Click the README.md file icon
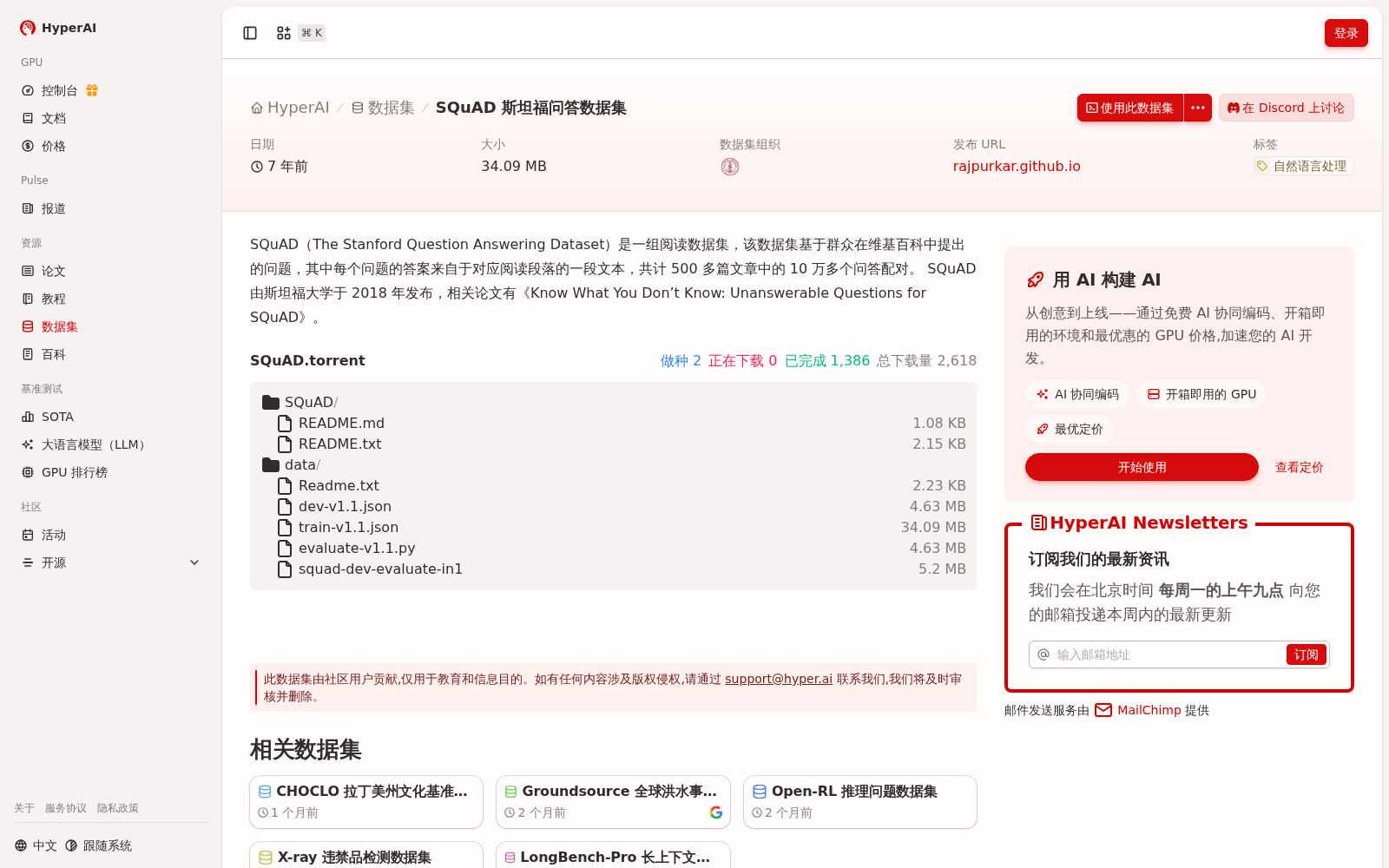Screen dimensions: 1389x868 (285, 423)
